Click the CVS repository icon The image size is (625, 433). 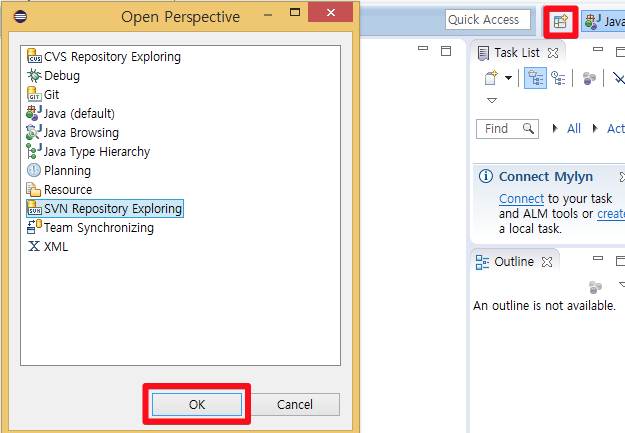[x=34, y=56]
